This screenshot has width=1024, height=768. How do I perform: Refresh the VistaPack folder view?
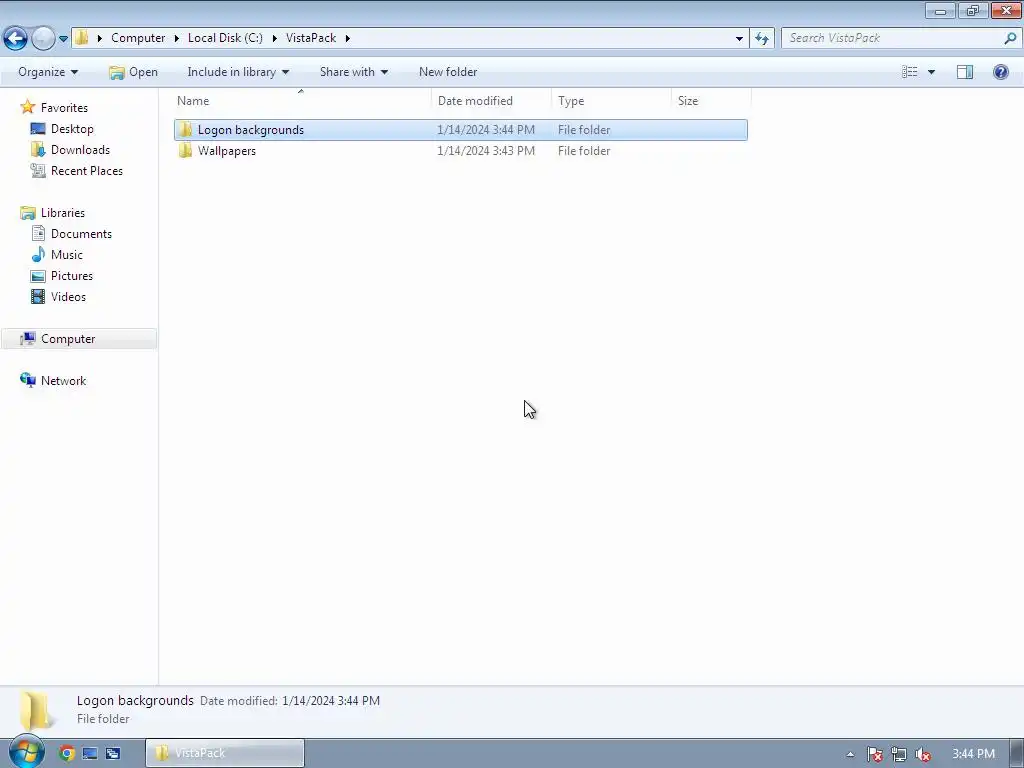click(x=761, y=39)
